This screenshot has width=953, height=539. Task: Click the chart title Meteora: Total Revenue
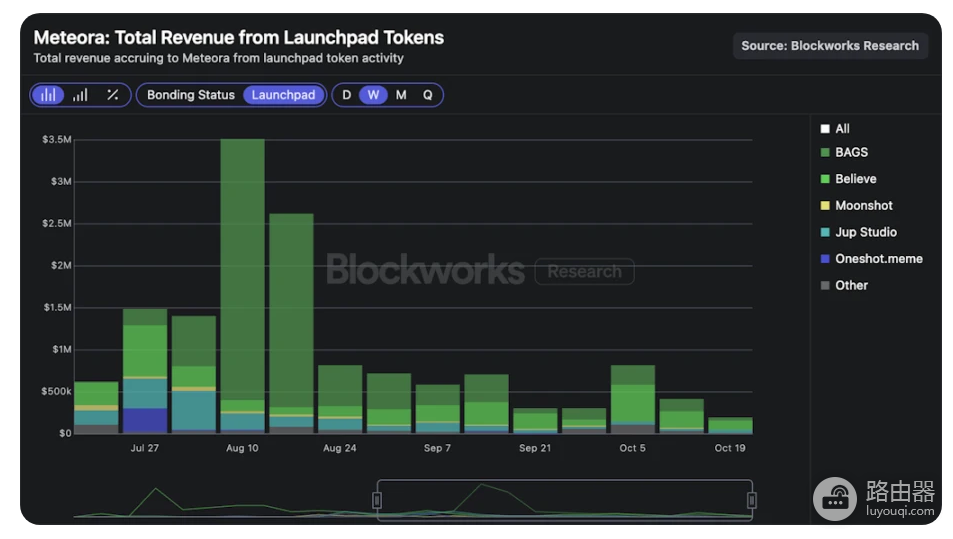[x=239, y=38]
